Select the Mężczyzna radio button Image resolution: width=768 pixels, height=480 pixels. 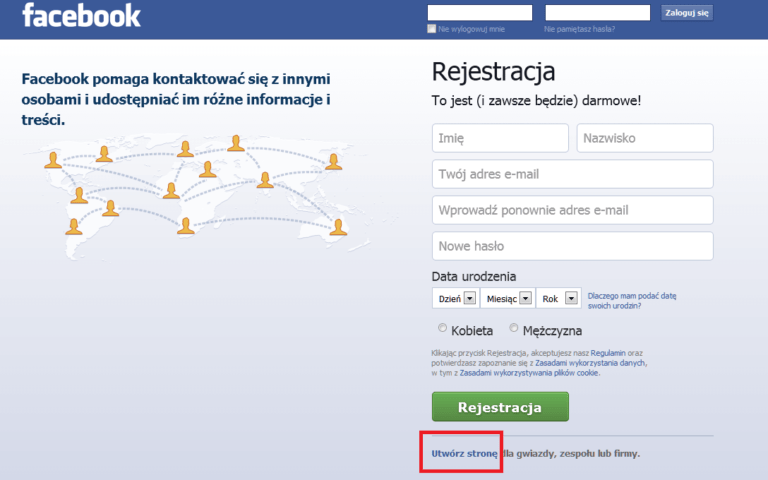tap(513, 328)
